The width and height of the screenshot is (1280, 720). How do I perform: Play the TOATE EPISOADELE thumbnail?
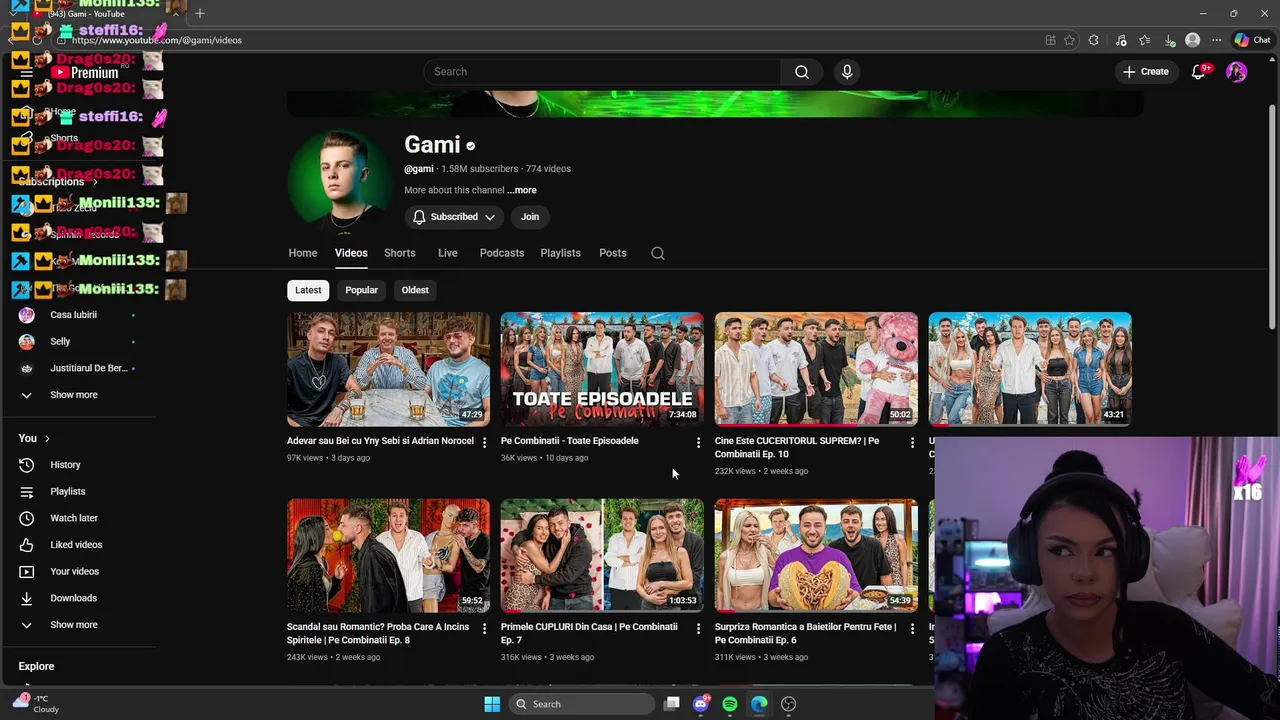(602, 369)
